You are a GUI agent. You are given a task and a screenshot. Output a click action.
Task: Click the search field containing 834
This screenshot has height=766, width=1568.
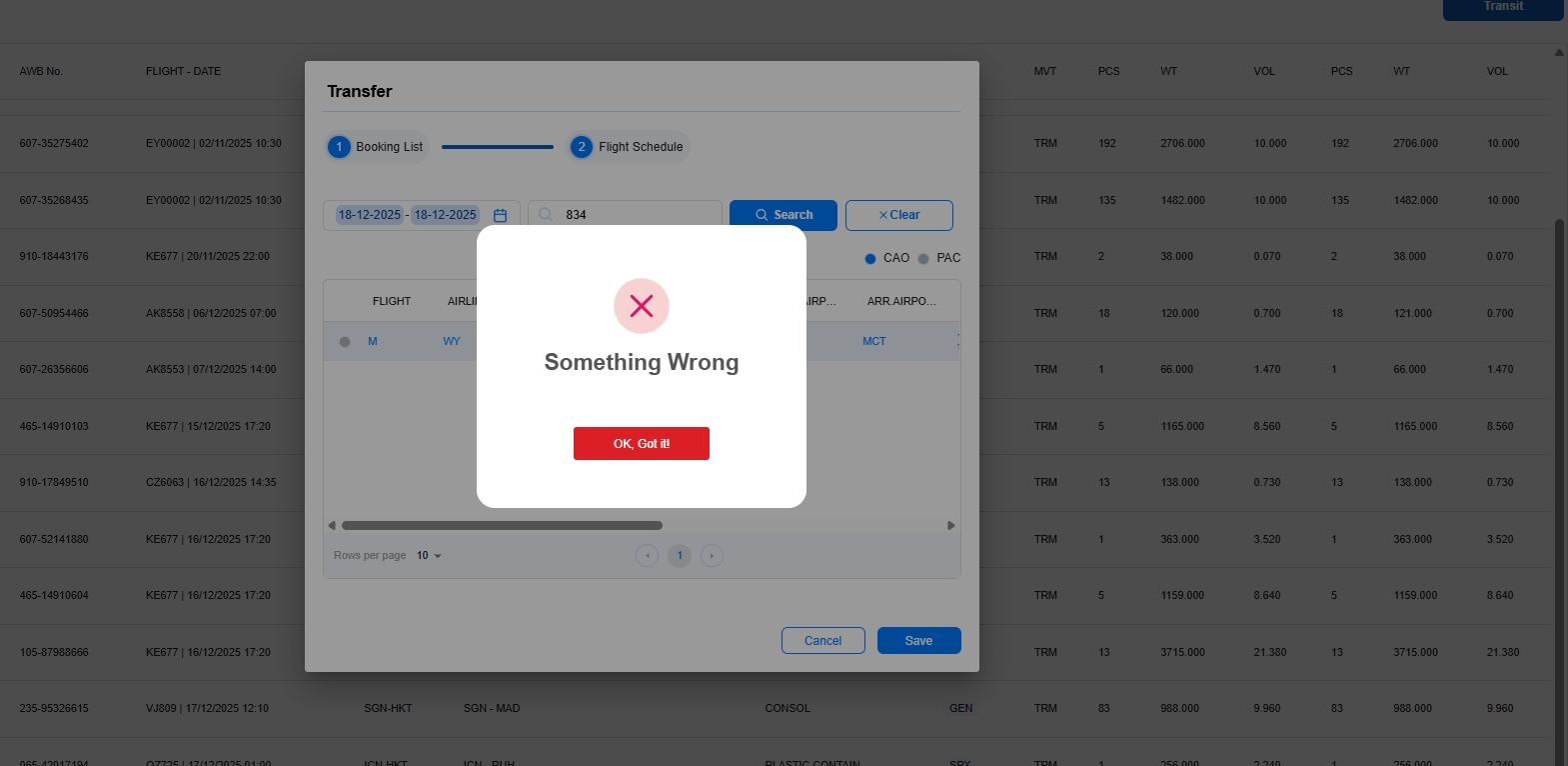click(x=638, y=215)
